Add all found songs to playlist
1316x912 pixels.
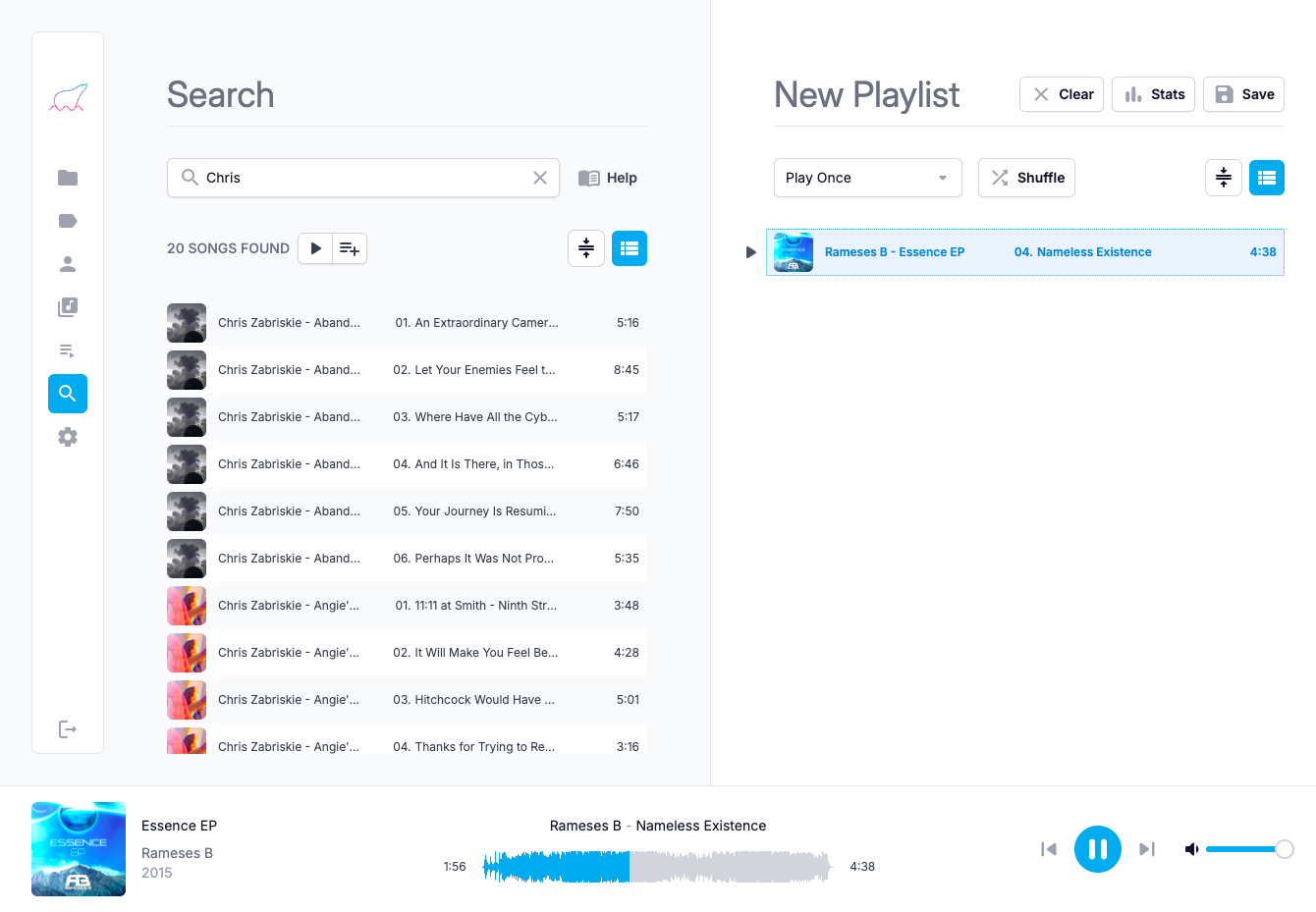pyautogui.click(x=350, y=248)
